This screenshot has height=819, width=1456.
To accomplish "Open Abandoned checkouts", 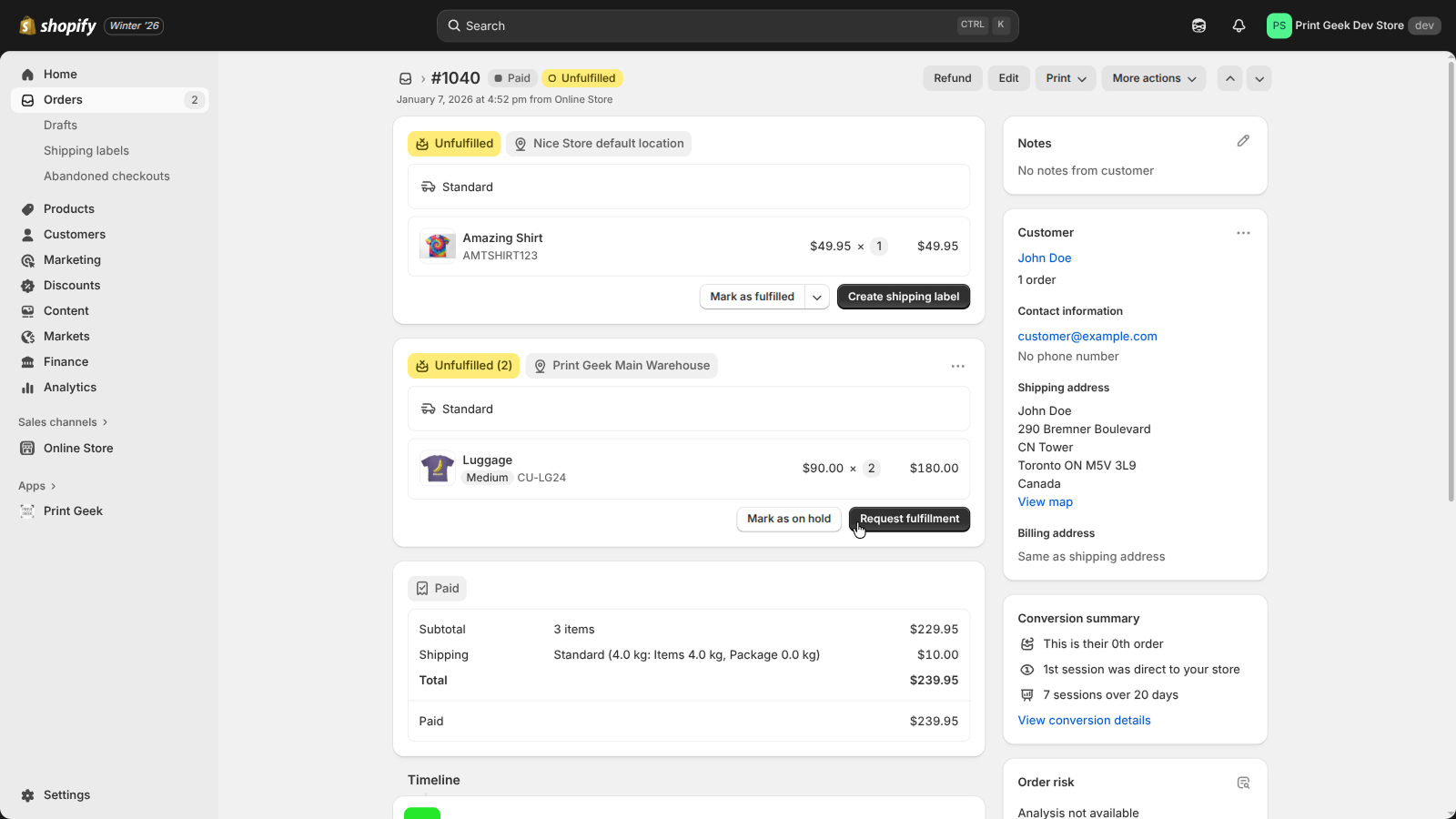I will pyautogui.click(x=106, y=176).
